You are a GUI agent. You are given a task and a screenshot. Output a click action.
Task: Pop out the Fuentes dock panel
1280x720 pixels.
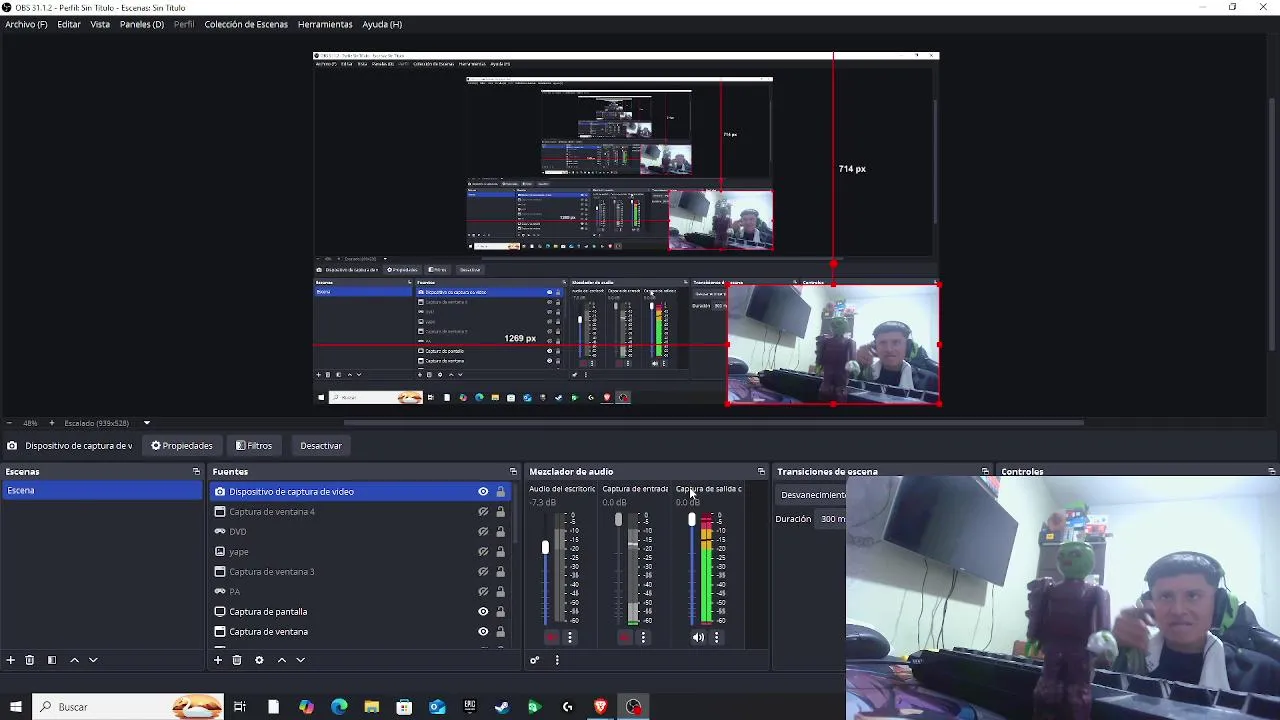coord(513,472)
